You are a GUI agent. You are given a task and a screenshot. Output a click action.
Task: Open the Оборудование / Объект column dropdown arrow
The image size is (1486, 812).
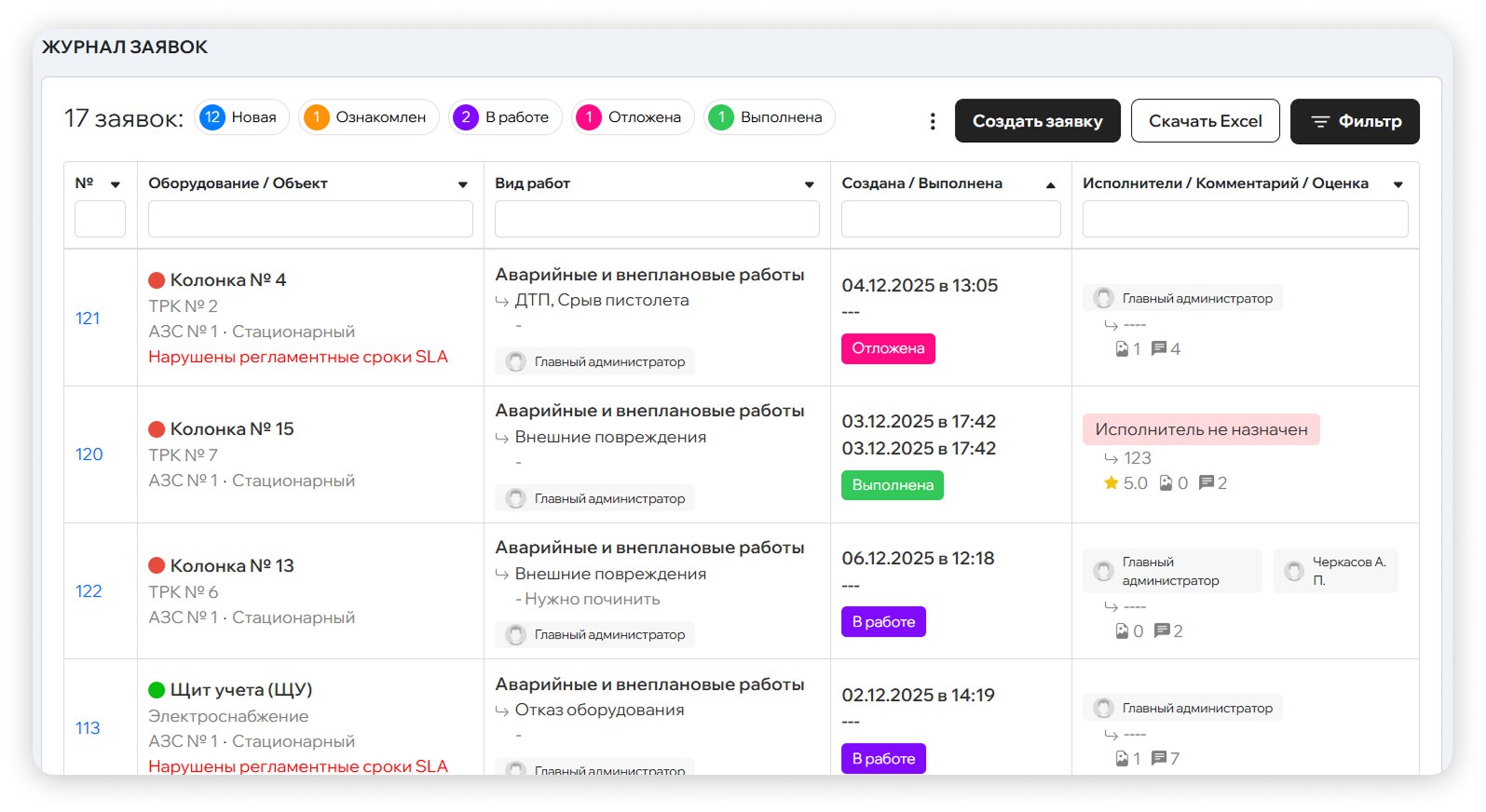(463, 184)
